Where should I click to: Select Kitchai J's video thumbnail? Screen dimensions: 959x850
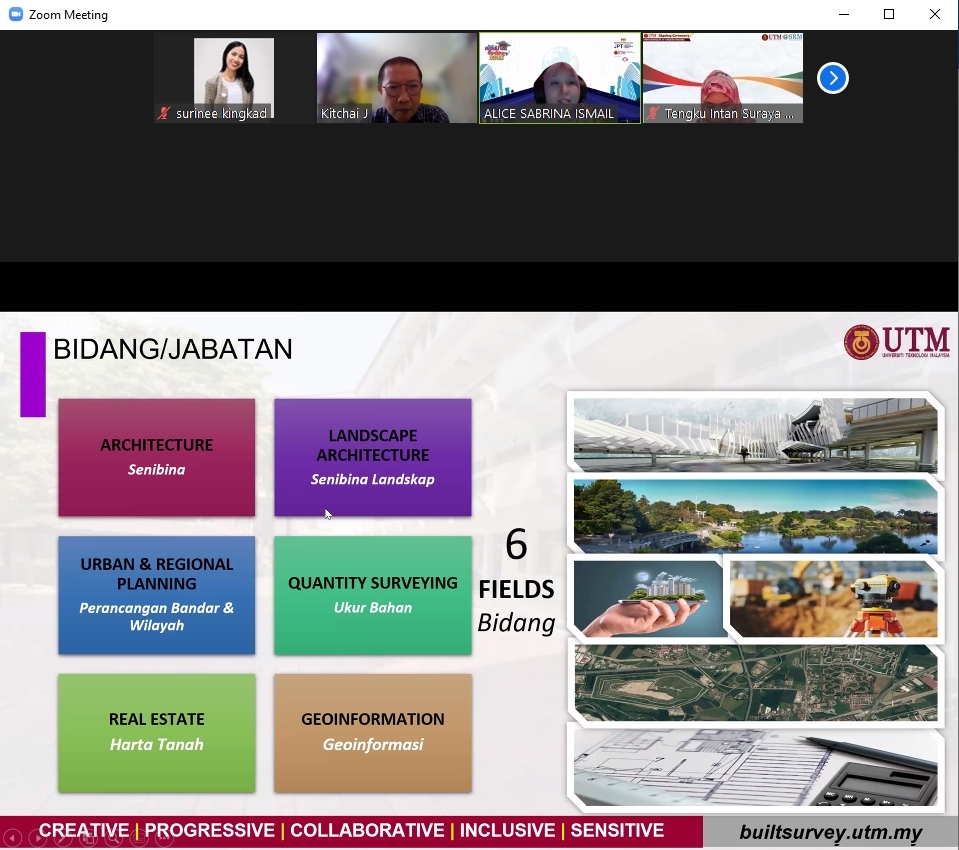pyautogui.click(x=397, y=78)
